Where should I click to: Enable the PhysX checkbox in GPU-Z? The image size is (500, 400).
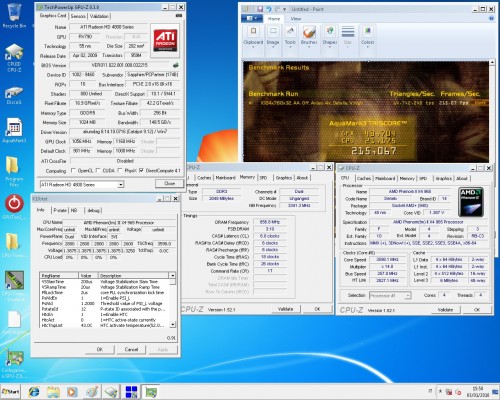pyautogui.click(x=120, y=171)
